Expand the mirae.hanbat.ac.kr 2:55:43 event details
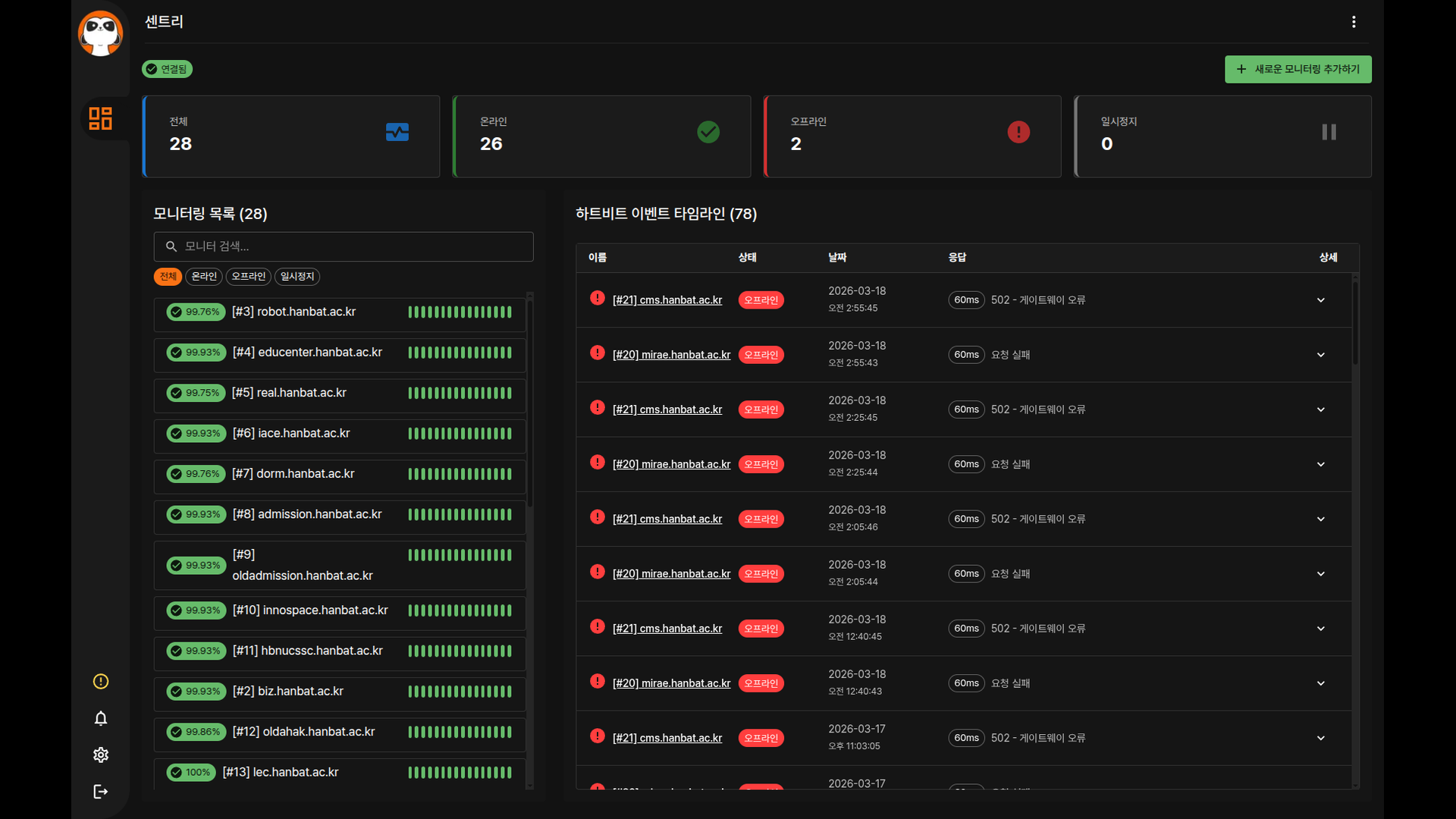This screenshot has height=819, width=1456. pos(1320,355)
